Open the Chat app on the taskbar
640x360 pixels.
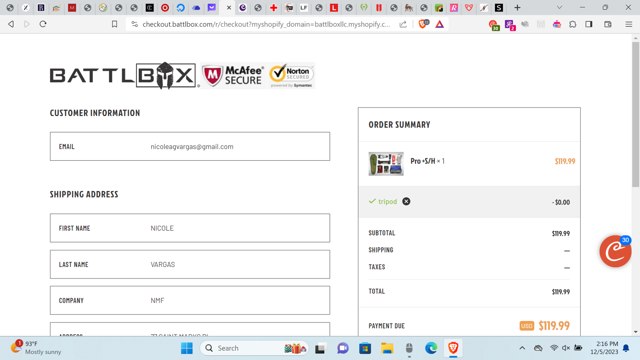[343, 348]
